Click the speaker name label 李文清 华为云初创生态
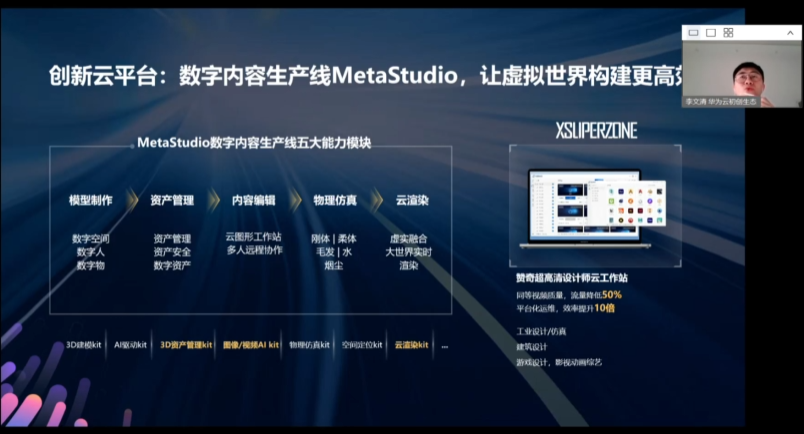The width and height of the screenshot is (804, 434). [x=721, y=102]
